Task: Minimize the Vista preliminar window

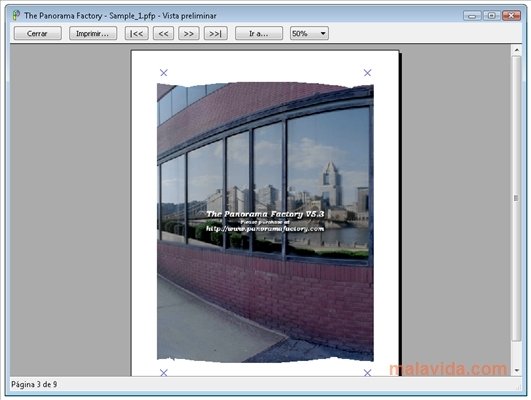Action: [472, 16]
